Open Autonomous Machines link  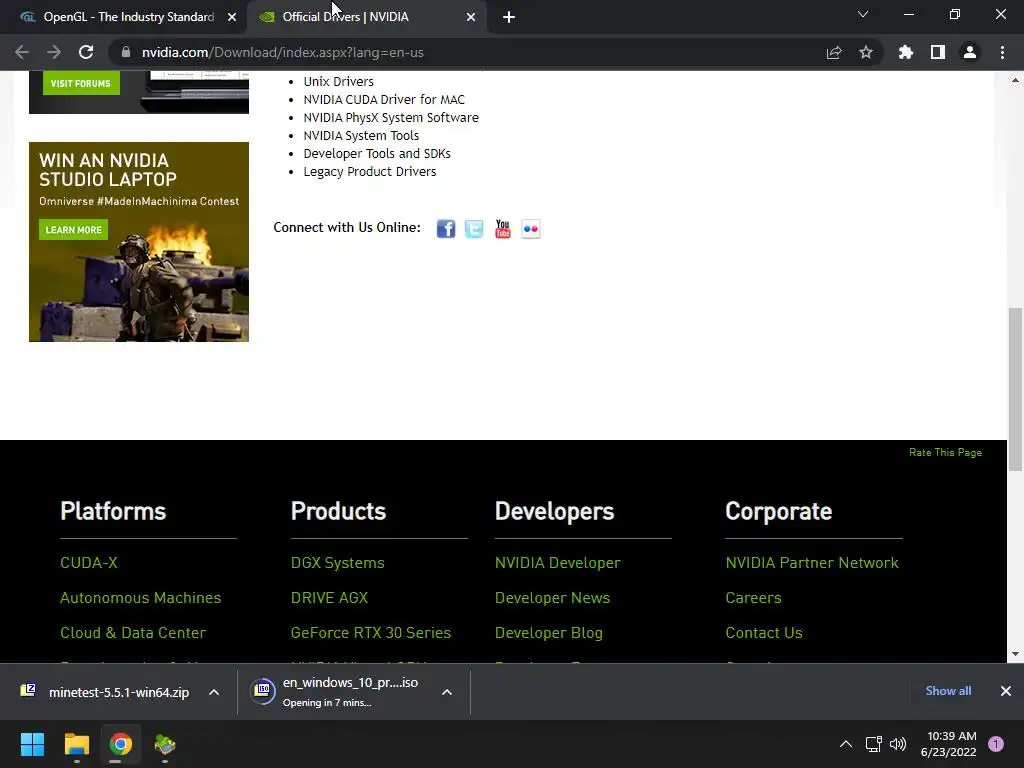coord(140,598)
